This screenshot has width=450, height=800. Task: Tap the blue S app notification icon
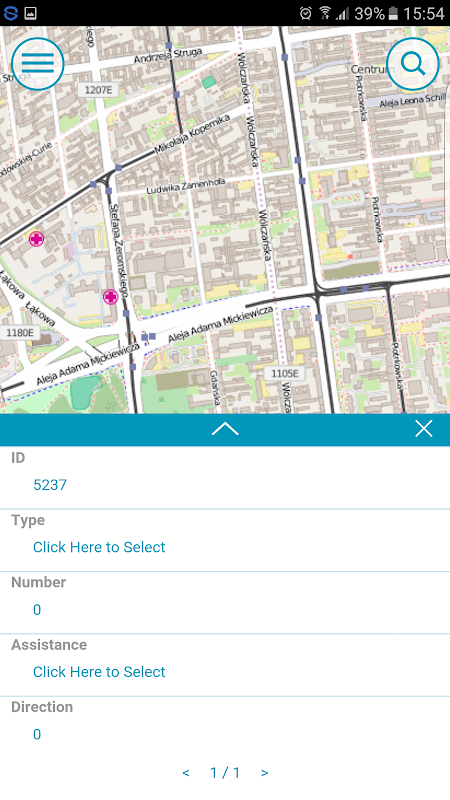(x=10, y=13)
